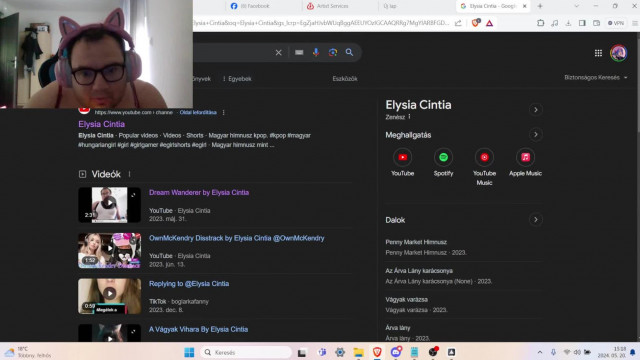The height and width of the screenshot is (360, 640).
Task: Expand the Meghallgatás section arrow
Action: 536,135
